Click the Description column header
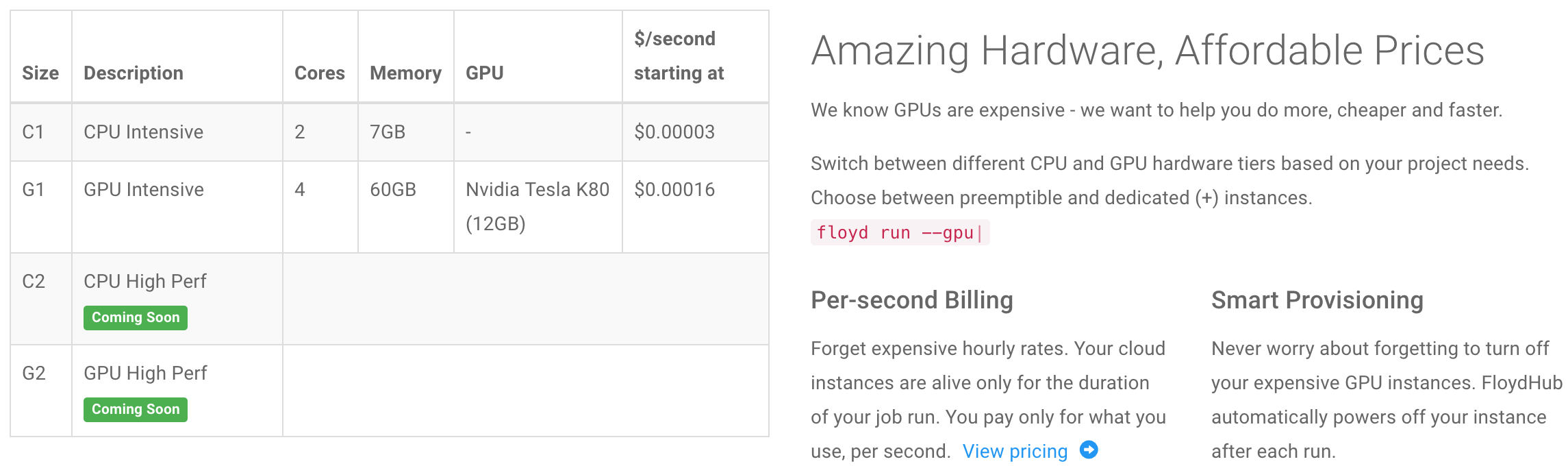The width and height of the screenshot is (1568, 466). [x=134, y=73]
